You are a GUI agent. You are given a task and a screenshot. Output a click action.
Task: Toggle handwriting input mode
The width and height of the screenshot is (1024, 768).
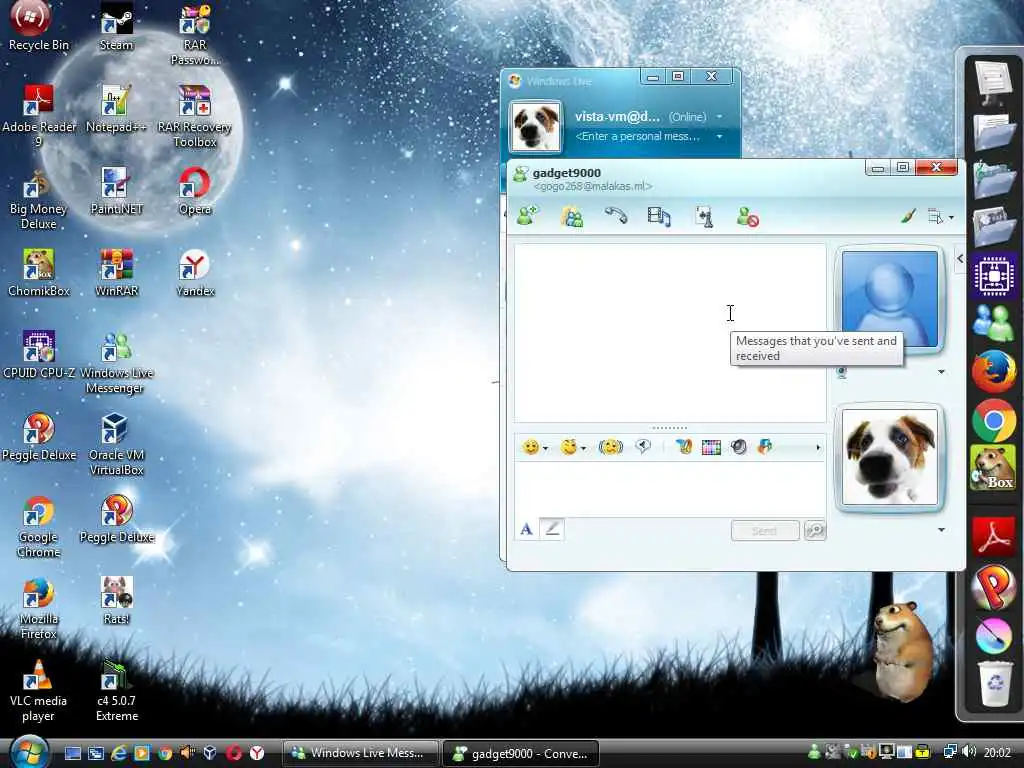(552, 529)
